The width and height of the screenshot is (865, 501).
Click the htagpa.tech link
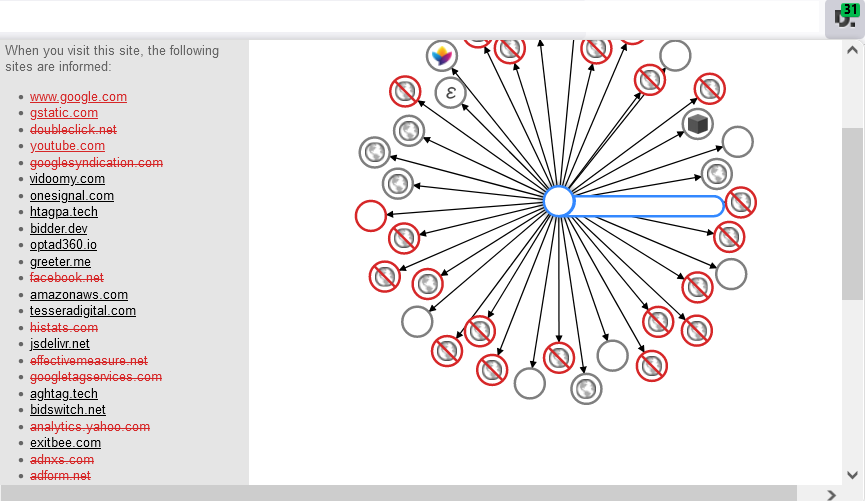[64, 212]
